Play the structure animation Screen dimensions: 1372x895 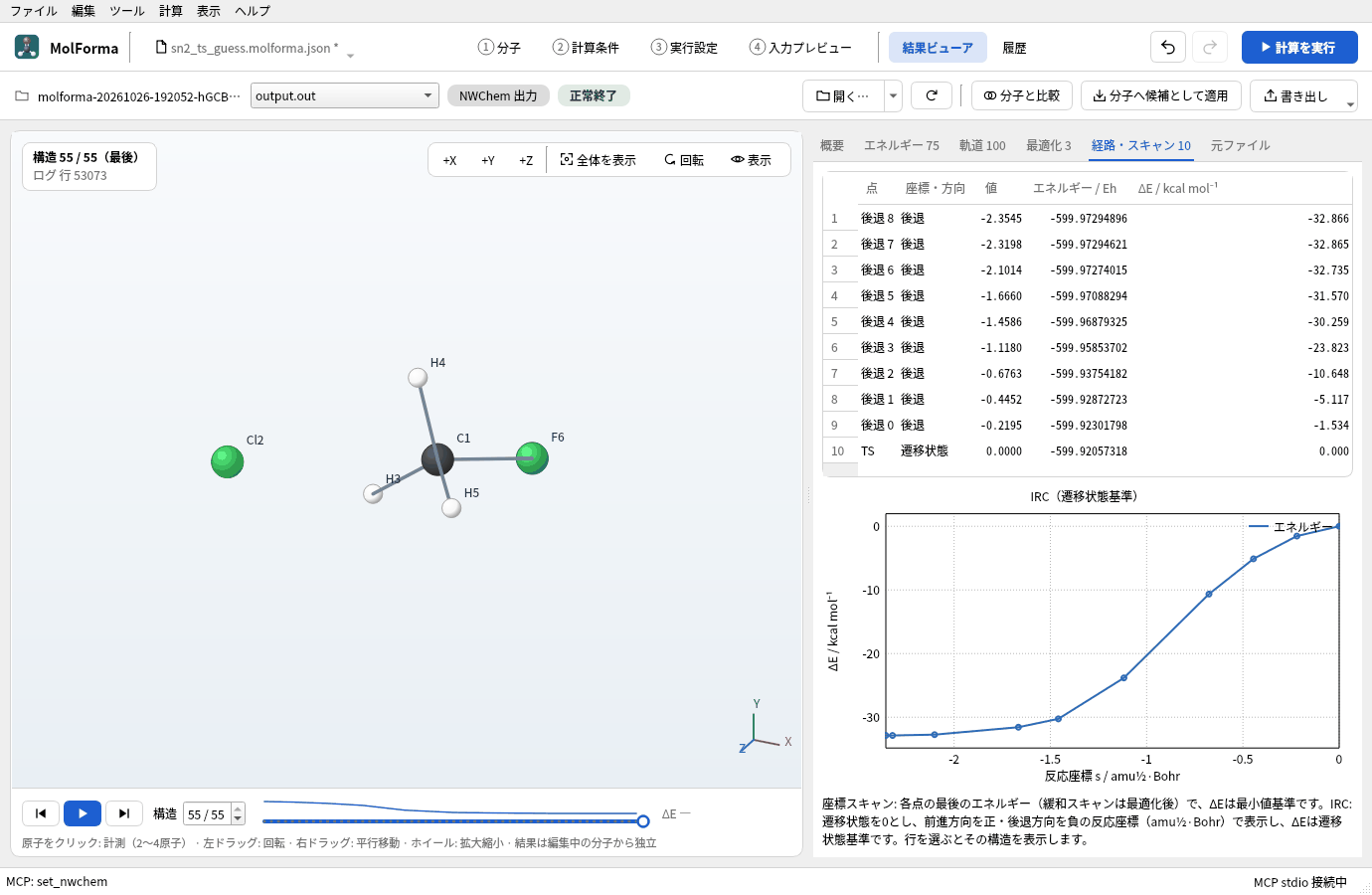[x=83, y=813]
